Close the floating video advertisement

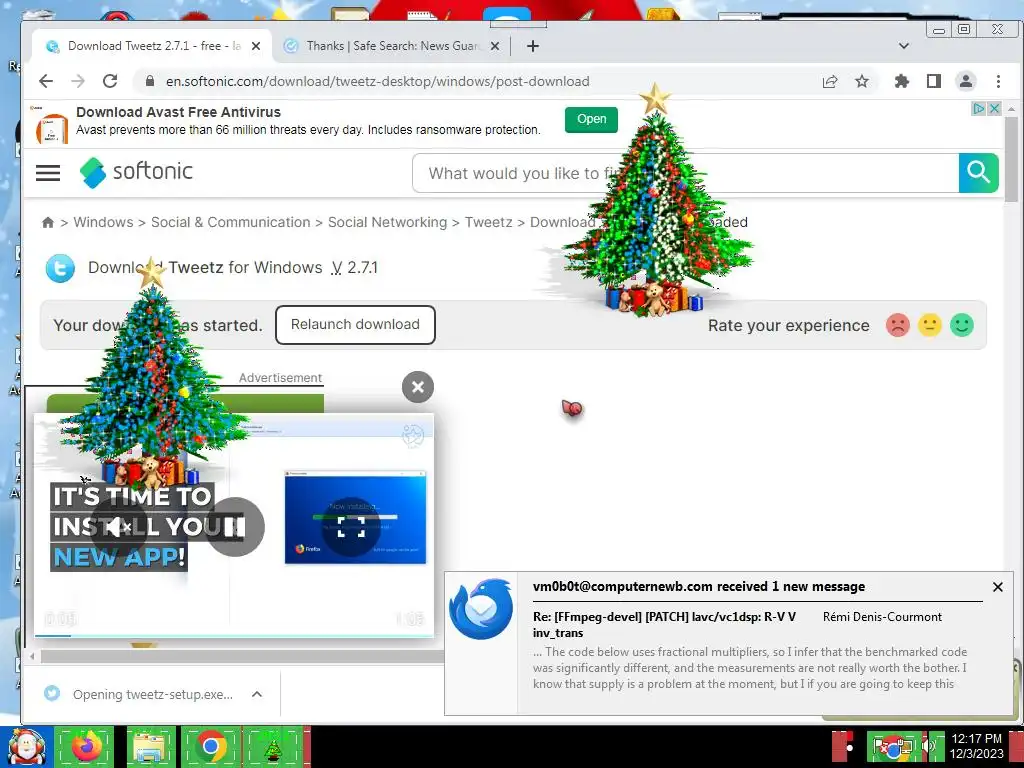[x=418, y=387]
